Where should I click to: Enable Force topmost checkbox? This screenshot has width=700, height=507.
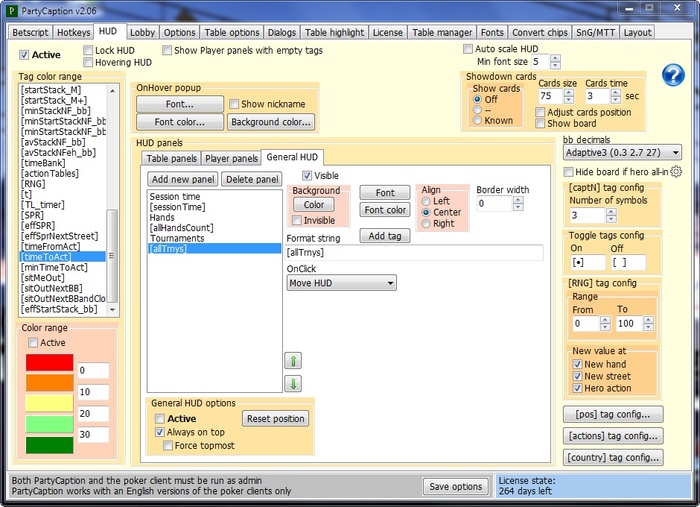(x=168, y=445)
